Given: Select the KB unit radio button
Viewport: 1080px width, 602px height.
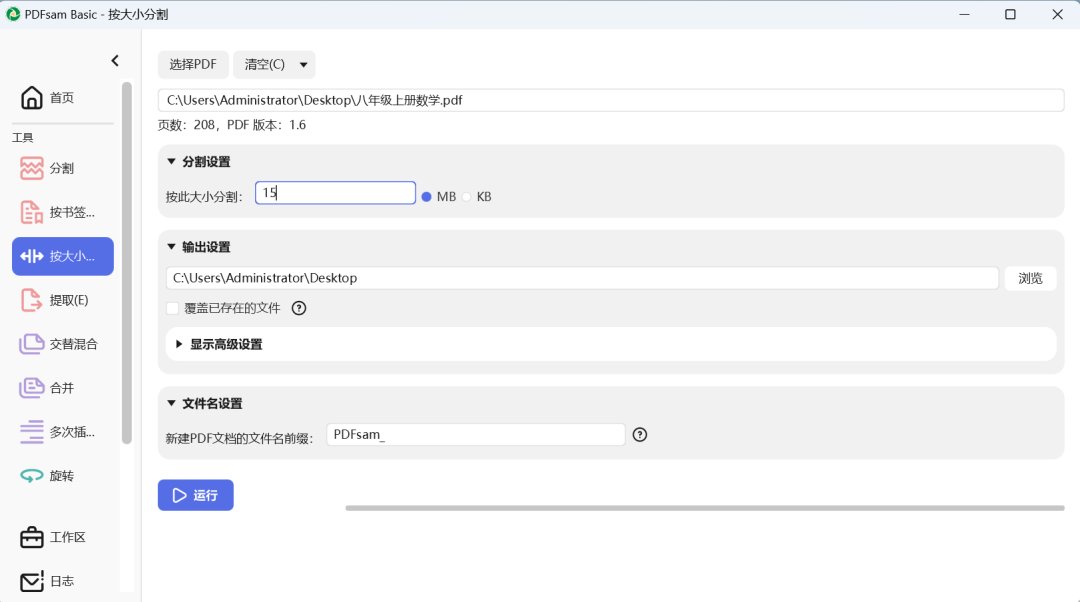Looking at the screenshot, I should [x=467, y=197].
